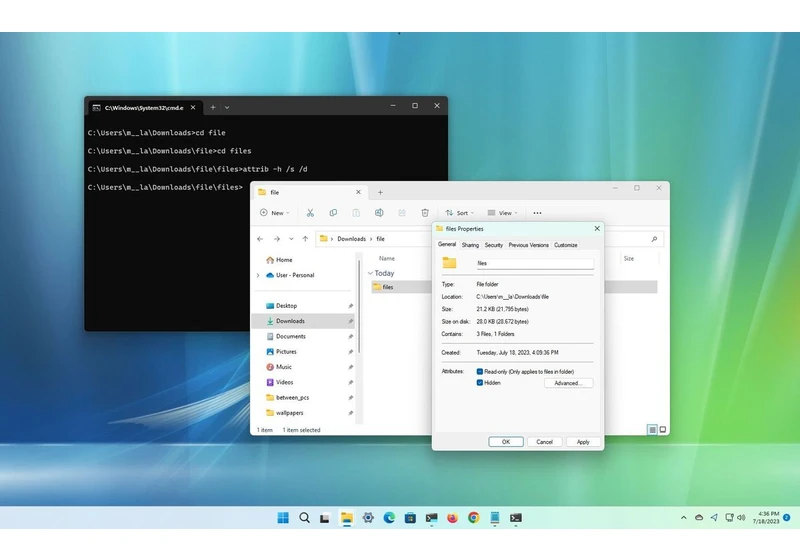
Task: Open recent locations chevron beside forward arrow
Action: point(291,239)
